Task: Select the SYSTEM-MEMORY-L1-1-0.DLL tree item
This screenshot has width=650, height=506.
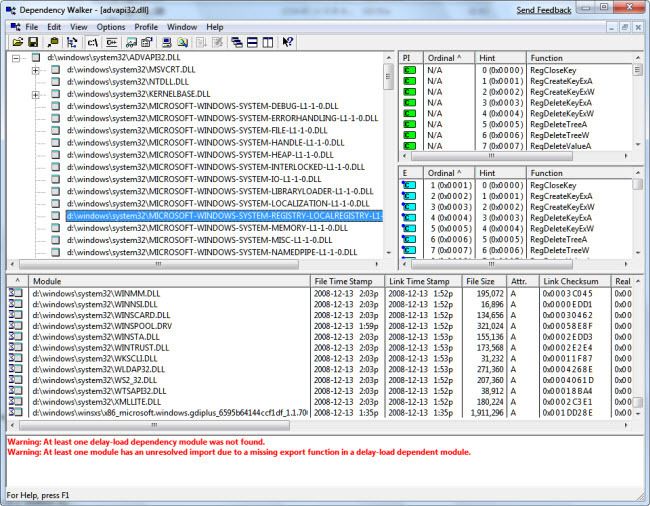Action: pyautogui.click(x=207, y=228)
